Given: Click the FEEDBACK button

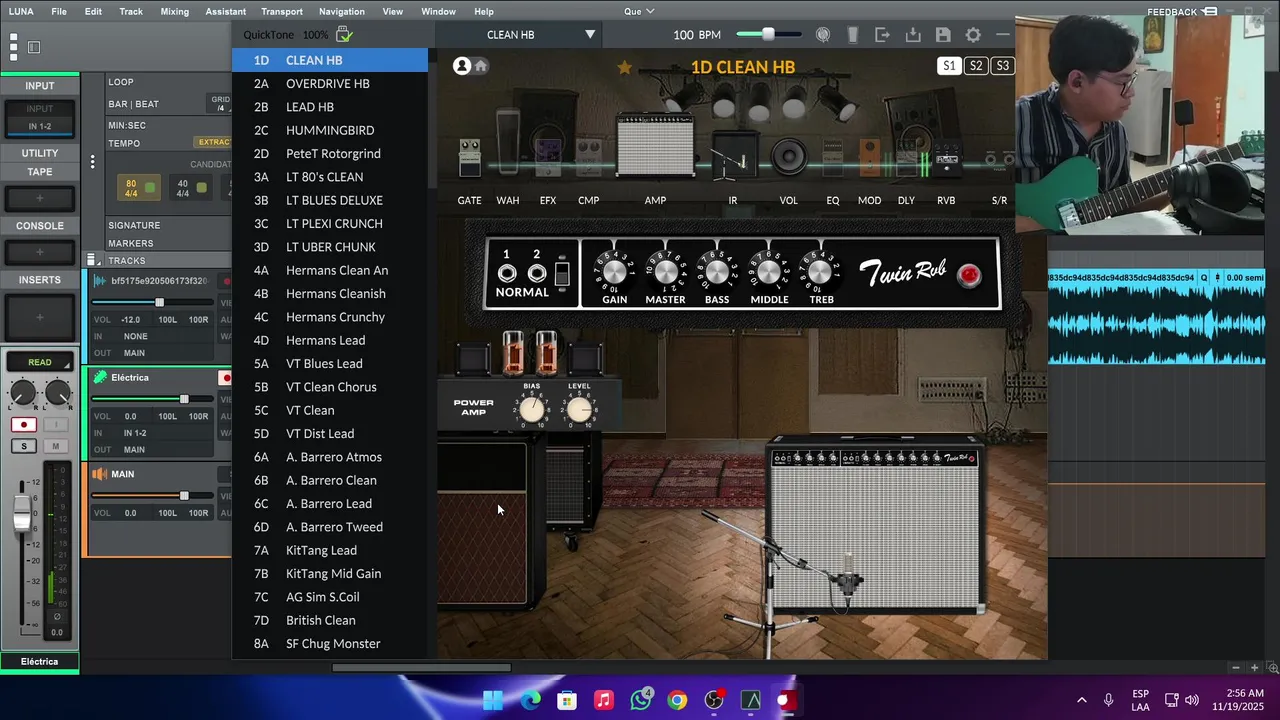Looking at the screenshot, I should coord(1180,12).
